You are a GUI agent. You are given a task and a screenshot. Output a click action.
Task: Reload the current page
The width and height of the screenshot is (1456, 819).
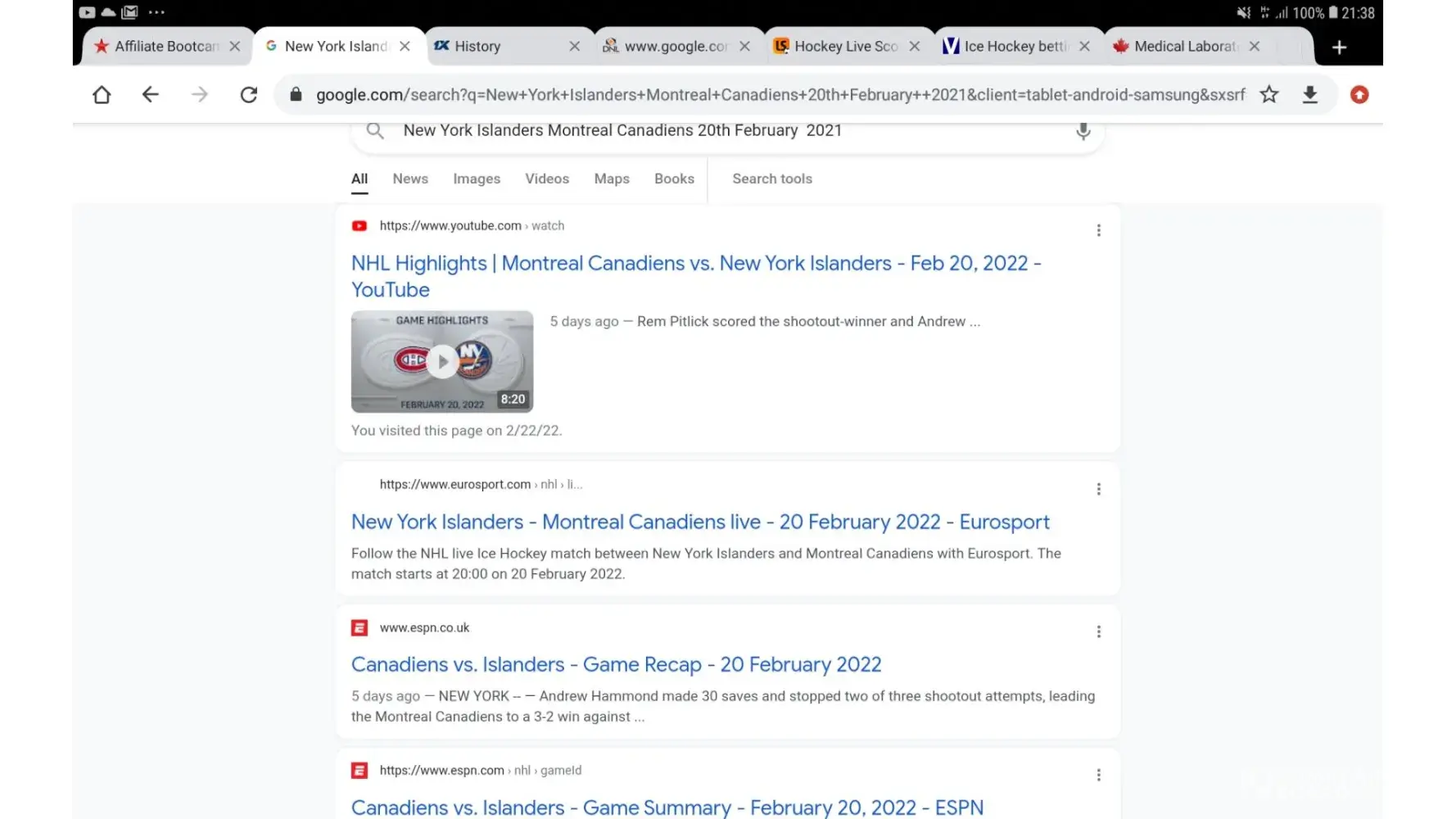coord(249,95)
